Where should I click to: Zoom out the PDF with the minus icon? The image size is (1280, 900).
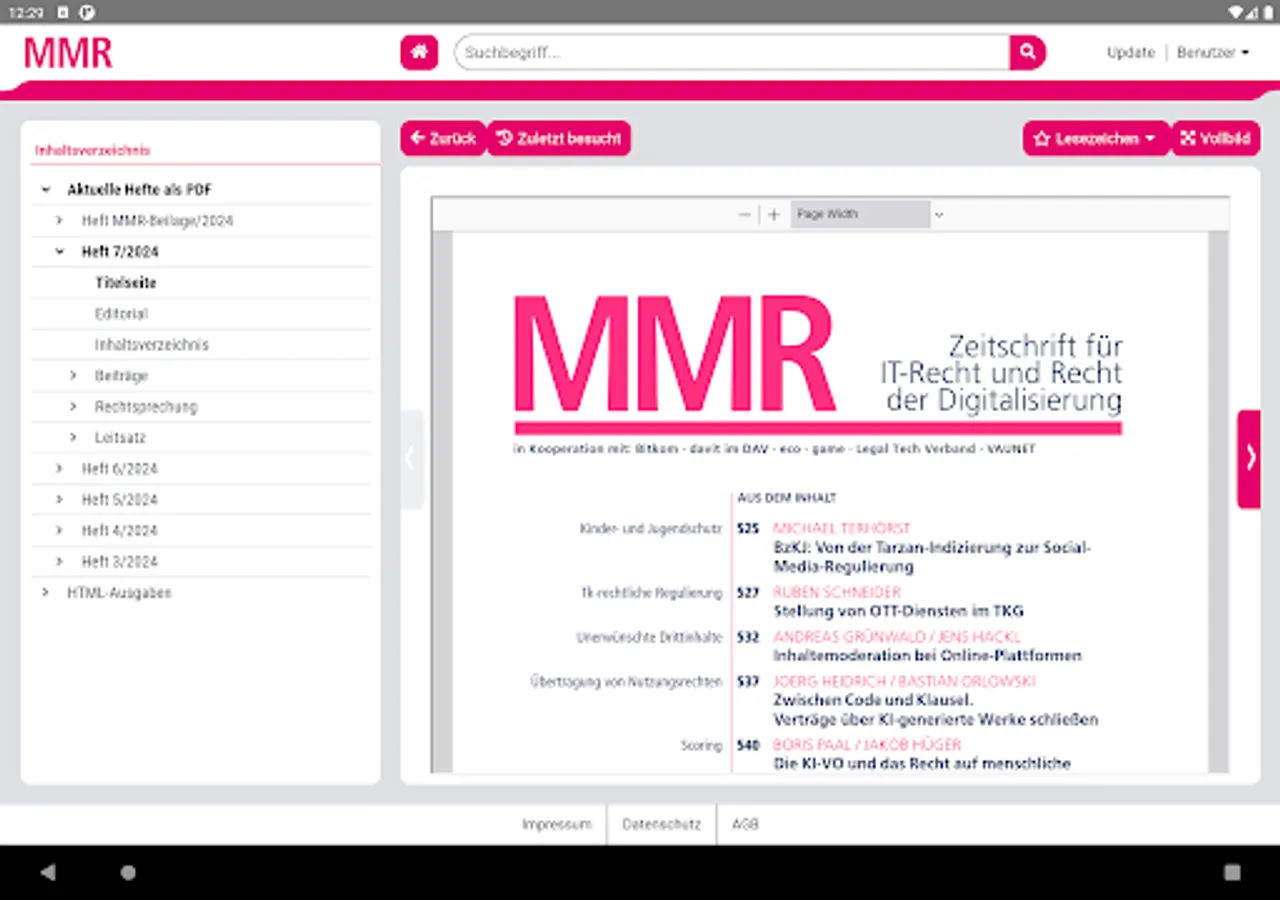(744, 214)
